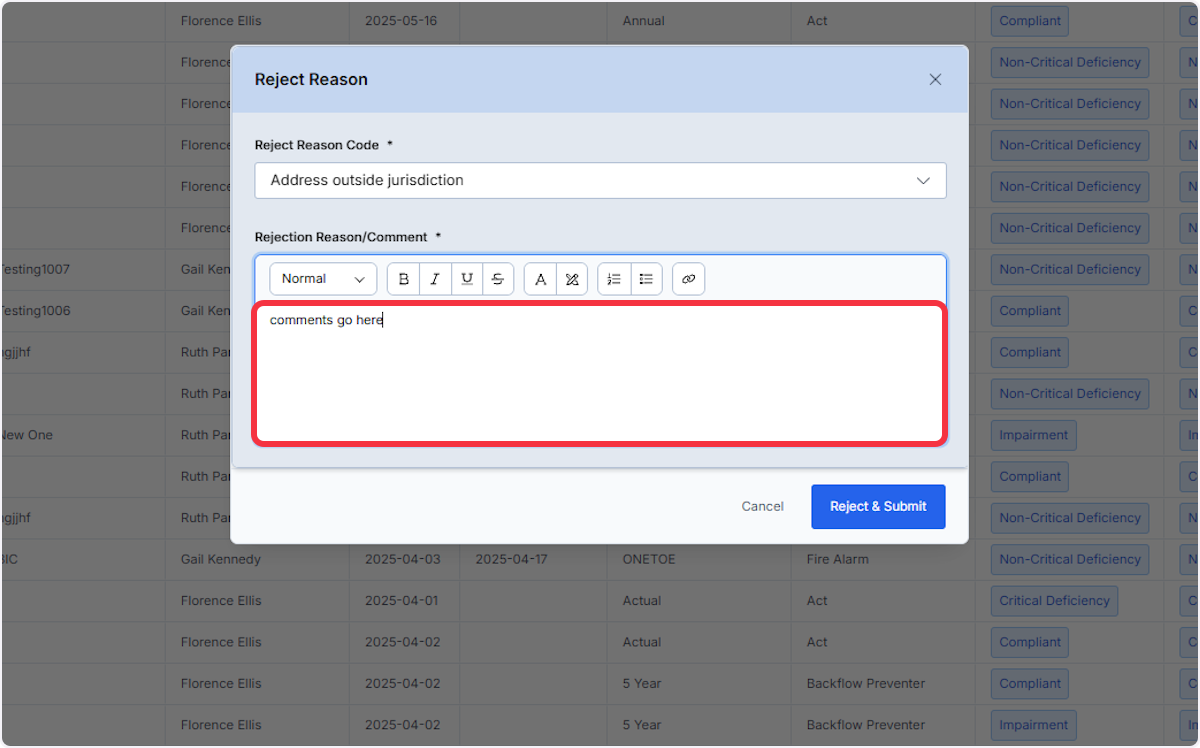
Task: Toggle underline formatting in comment editor
Action: click(467, 280)
